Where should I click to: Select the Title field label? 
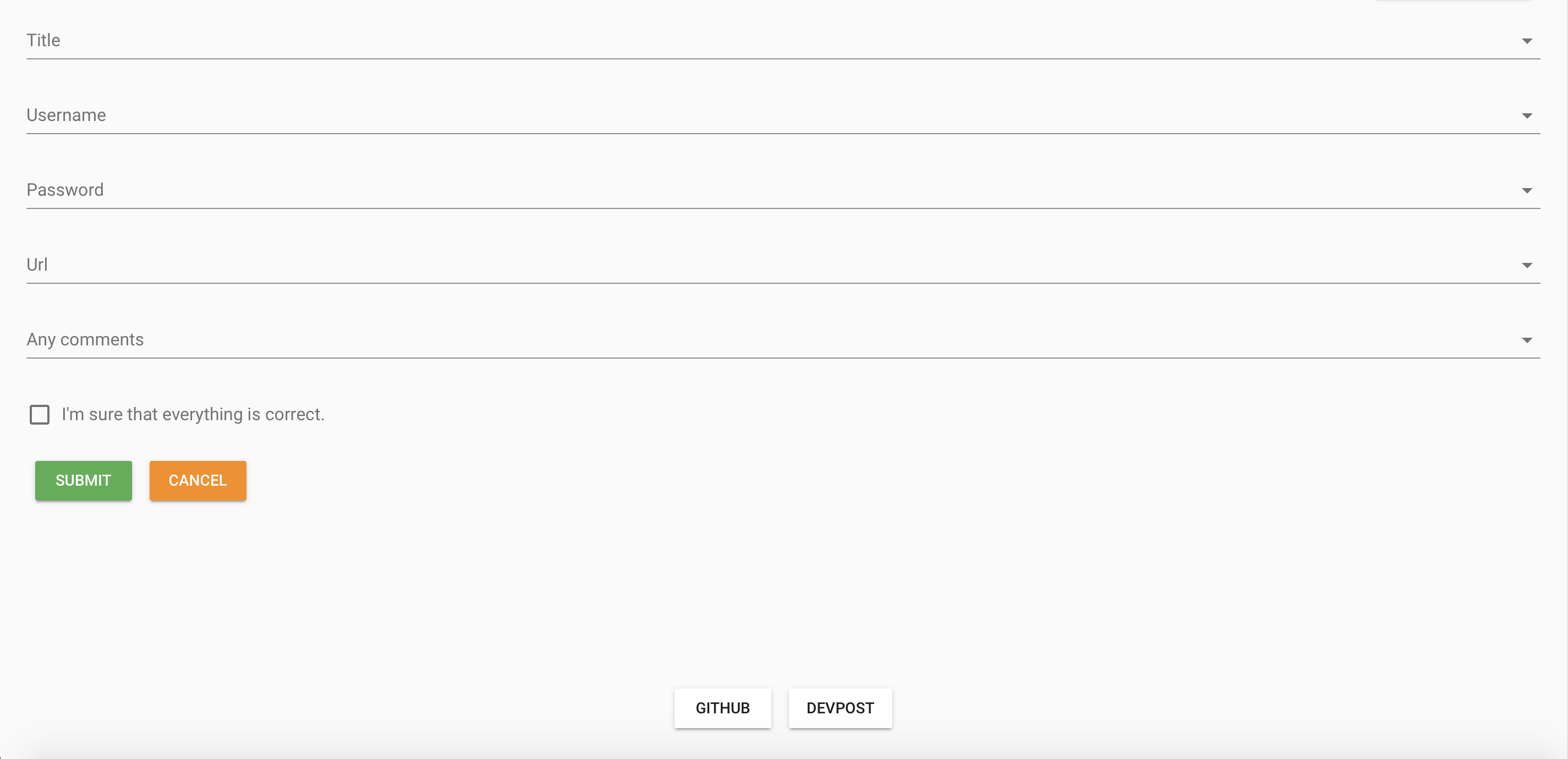[x=43, y=40]
